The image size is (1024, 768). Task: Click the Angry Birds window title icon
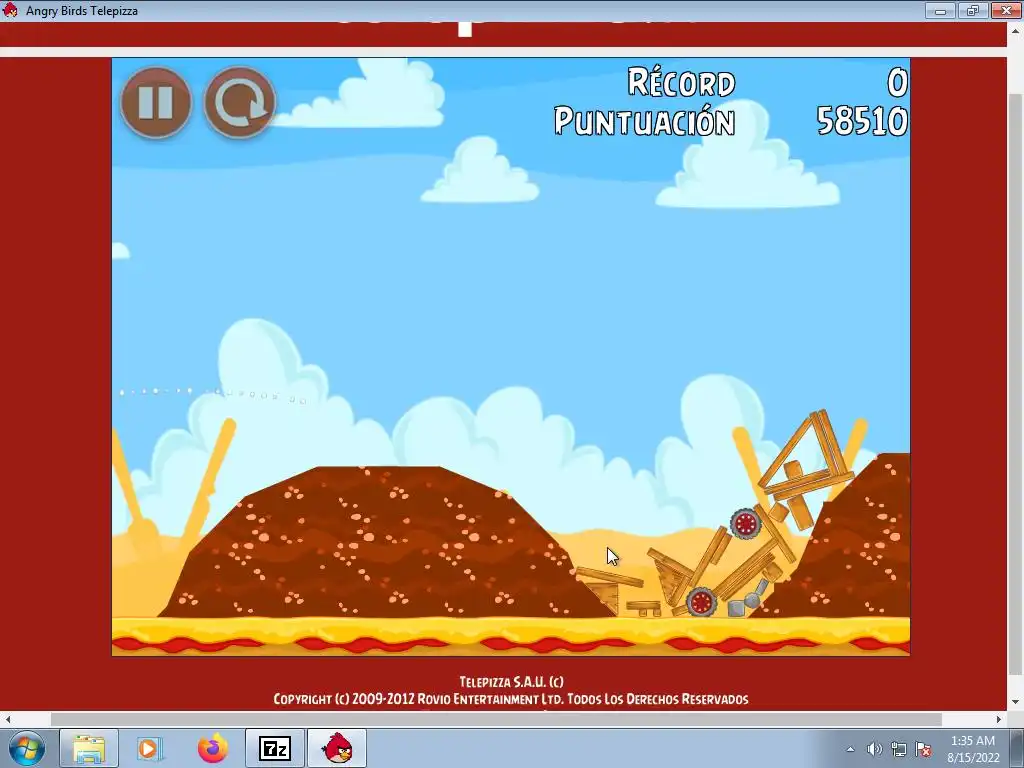tap(10, 10)
